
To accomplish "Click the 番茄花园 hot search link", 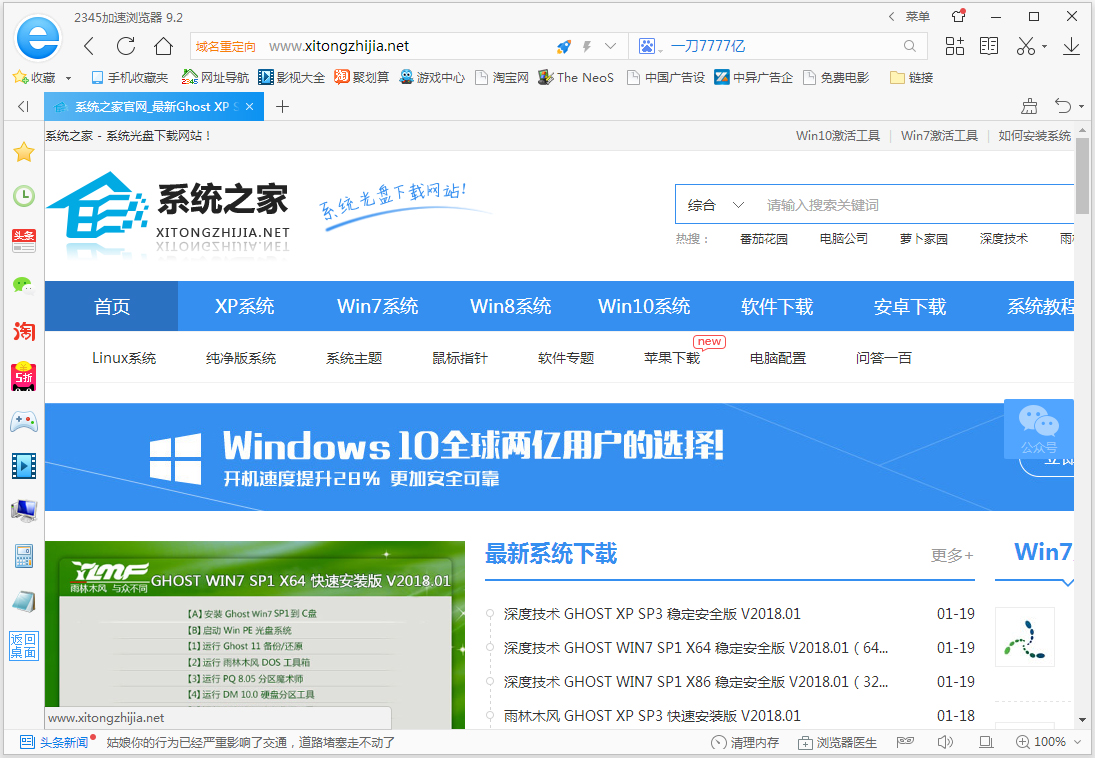I will click(763, 239).
